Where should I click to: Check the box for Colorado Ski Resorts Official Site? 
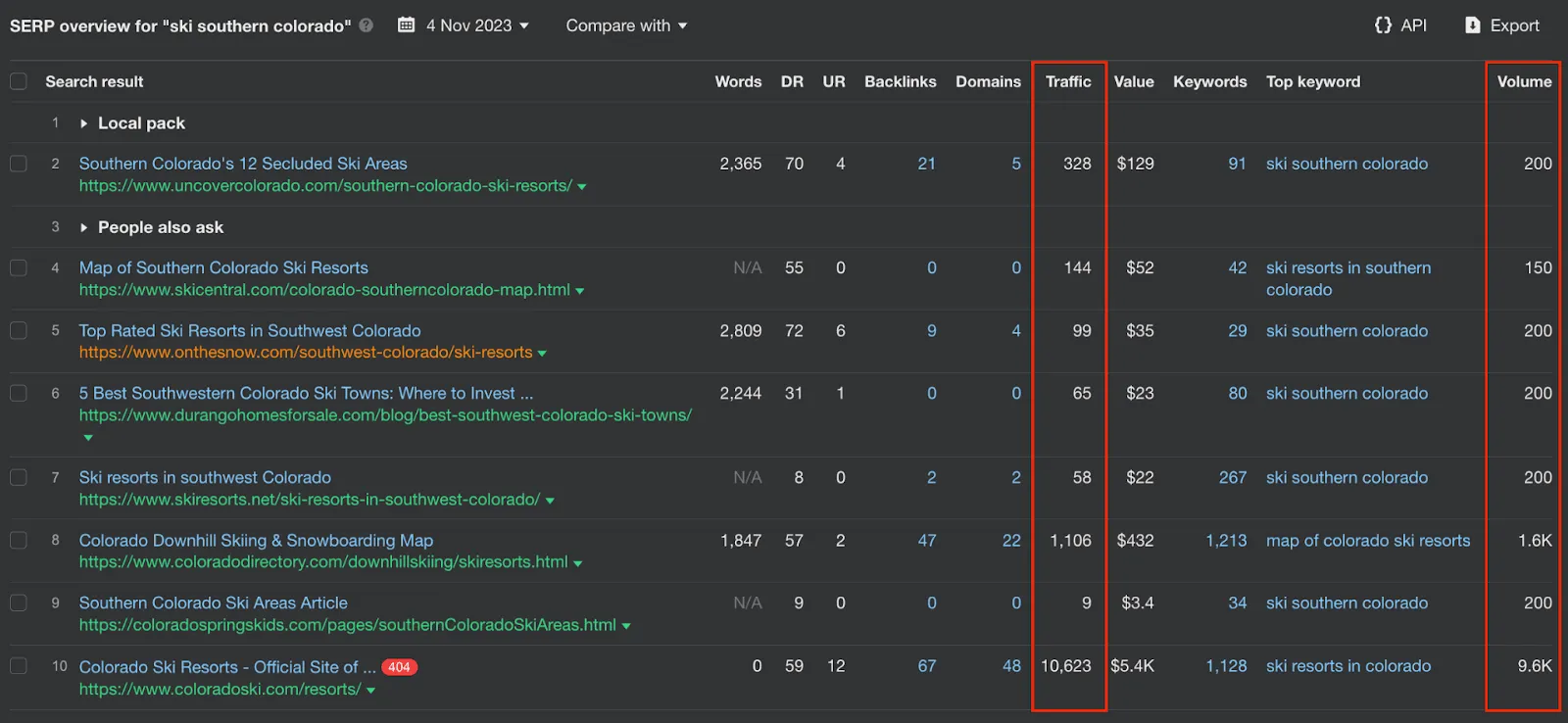coord(19,666)
